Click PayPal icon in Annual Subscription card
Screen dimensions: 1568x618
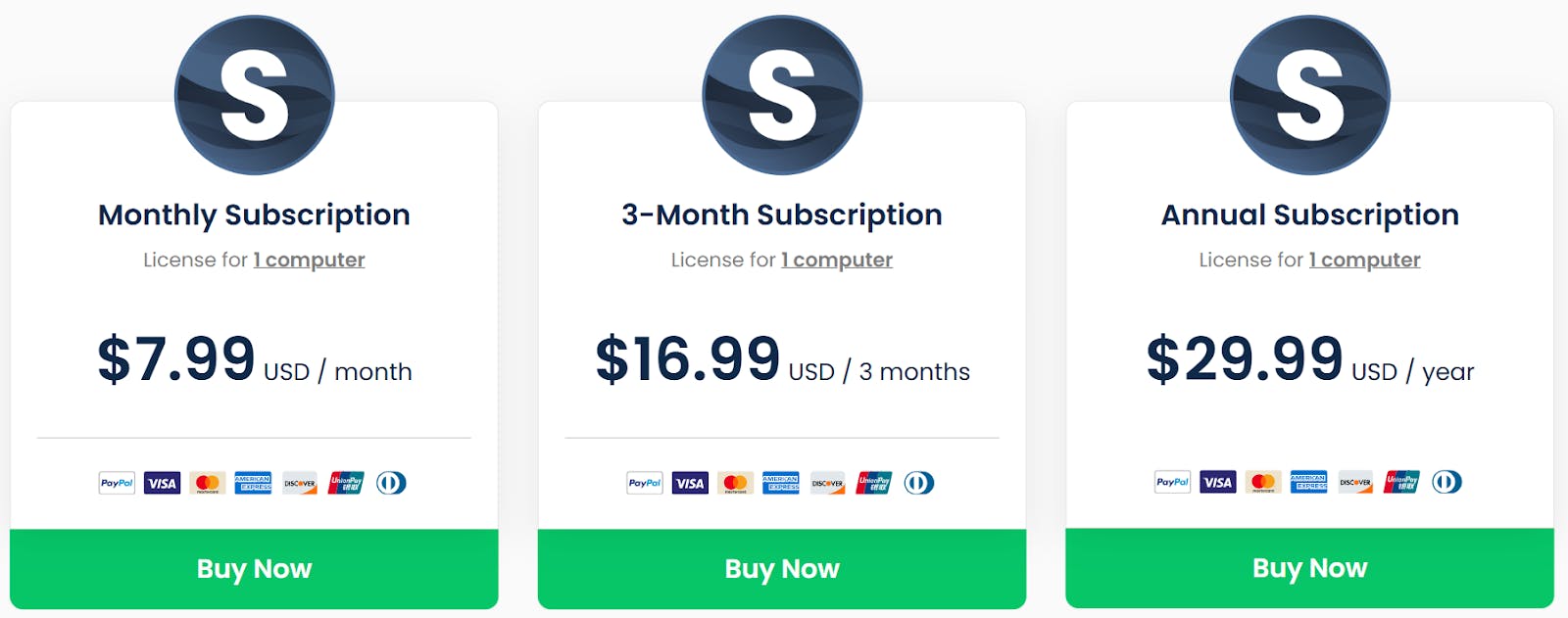pyautogui.click(x=1172, y=482)
